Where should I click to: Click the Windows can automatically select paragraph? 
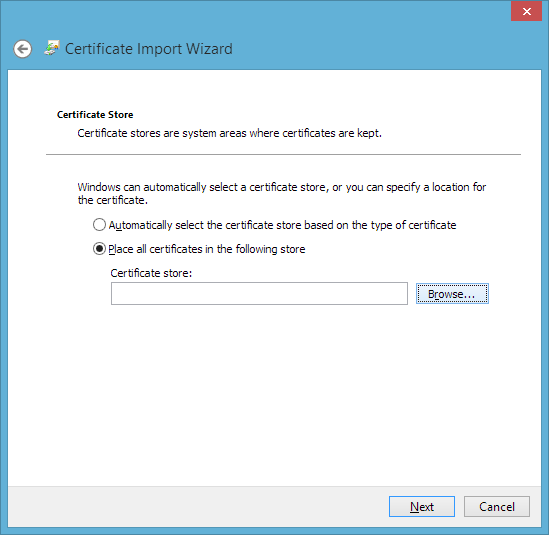(282, 194)
